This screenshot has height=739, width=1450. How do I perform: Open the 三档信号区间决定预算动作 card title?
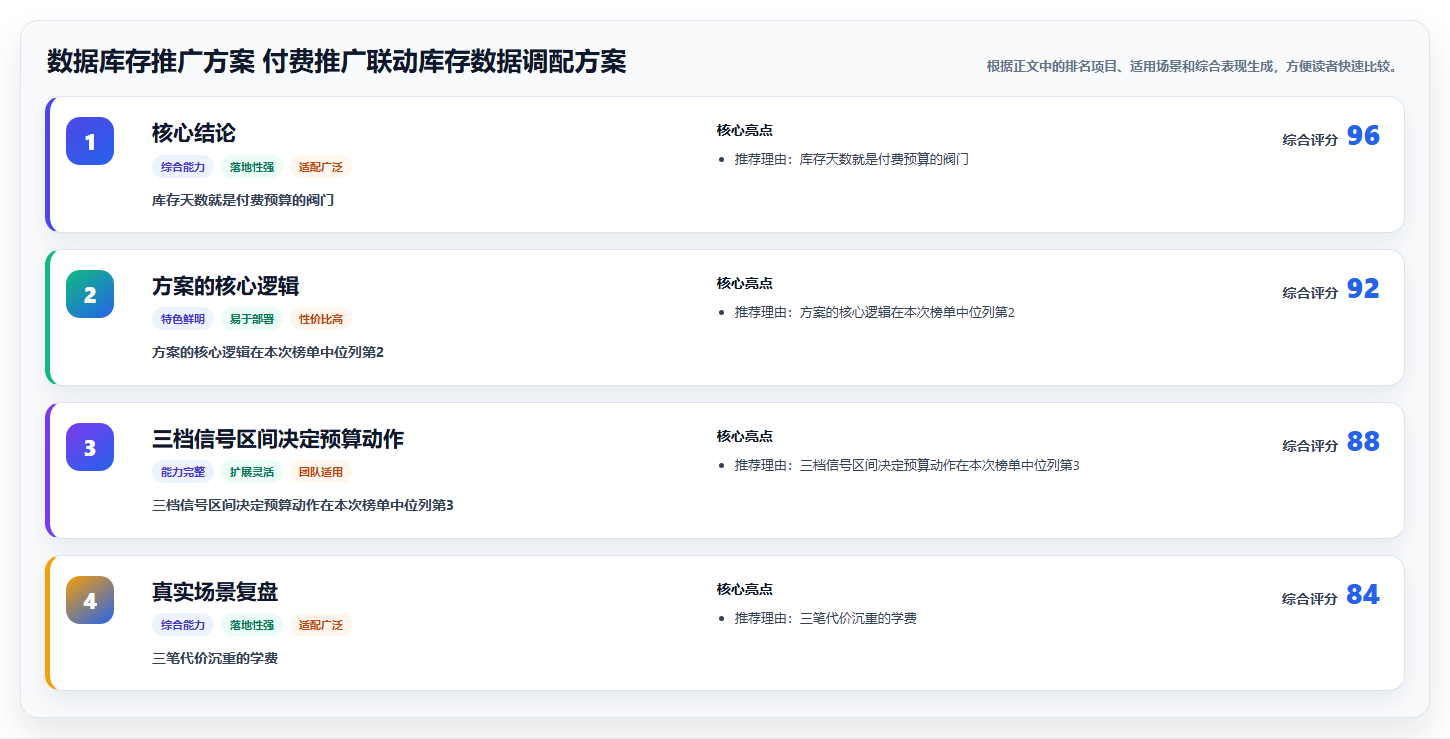pos(278,439)
